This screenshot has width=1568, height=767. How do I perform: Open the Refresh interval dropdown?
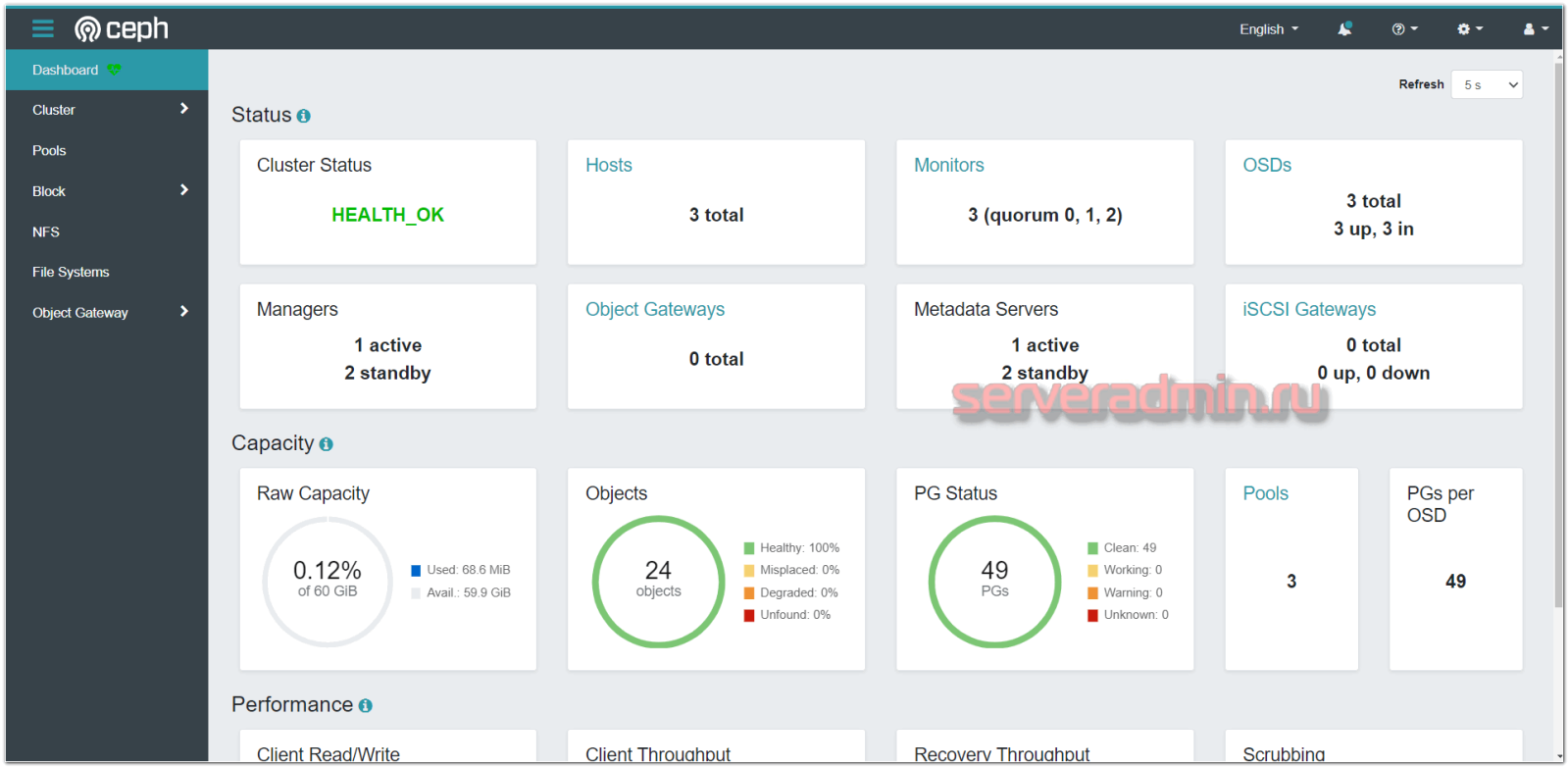pyautogui.click(x=1487, y=85)
